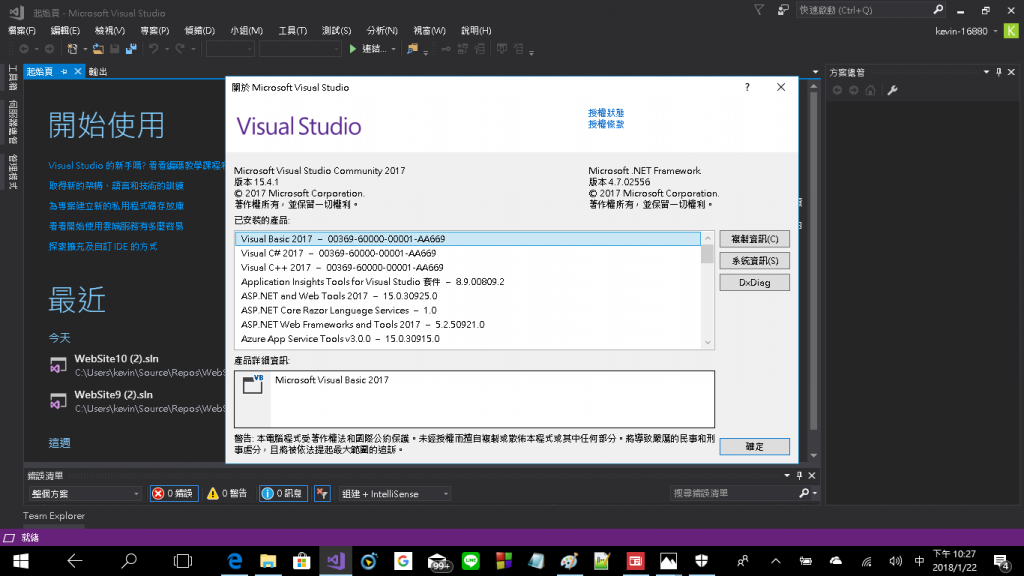Screen dimensions: 1024x576
Task: Open recent solution WebSite10 (2).sln
Action: [x=137, y=365]
